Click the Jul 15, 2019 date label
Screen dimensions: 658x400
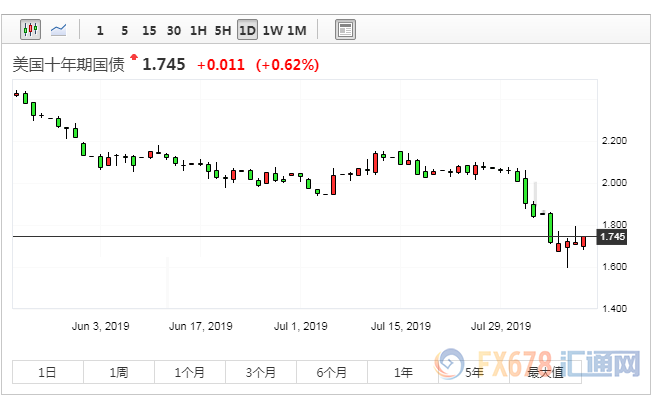click(x=401, y=326)
